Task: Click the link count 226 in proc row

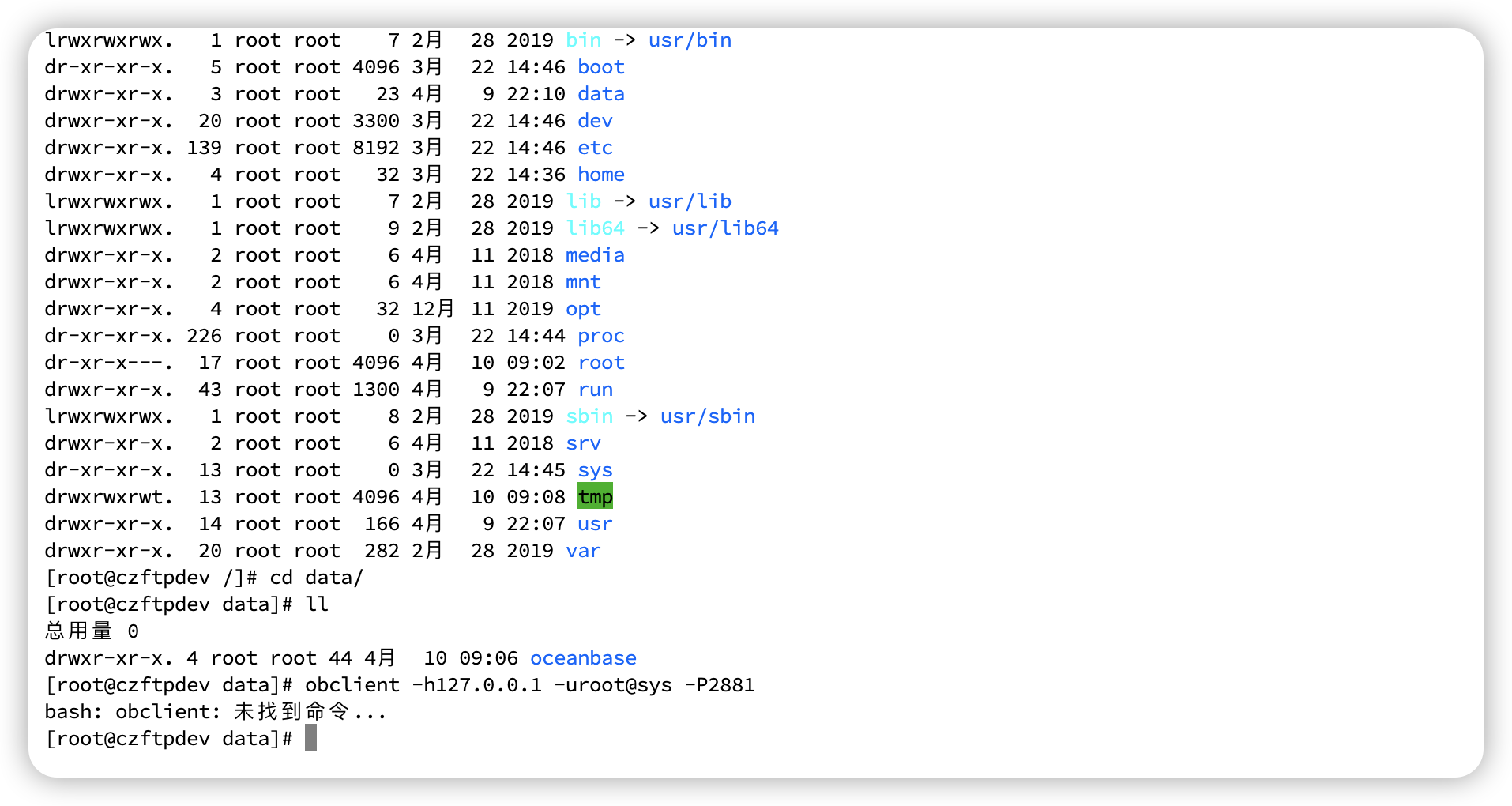Action: click(204, 336)
